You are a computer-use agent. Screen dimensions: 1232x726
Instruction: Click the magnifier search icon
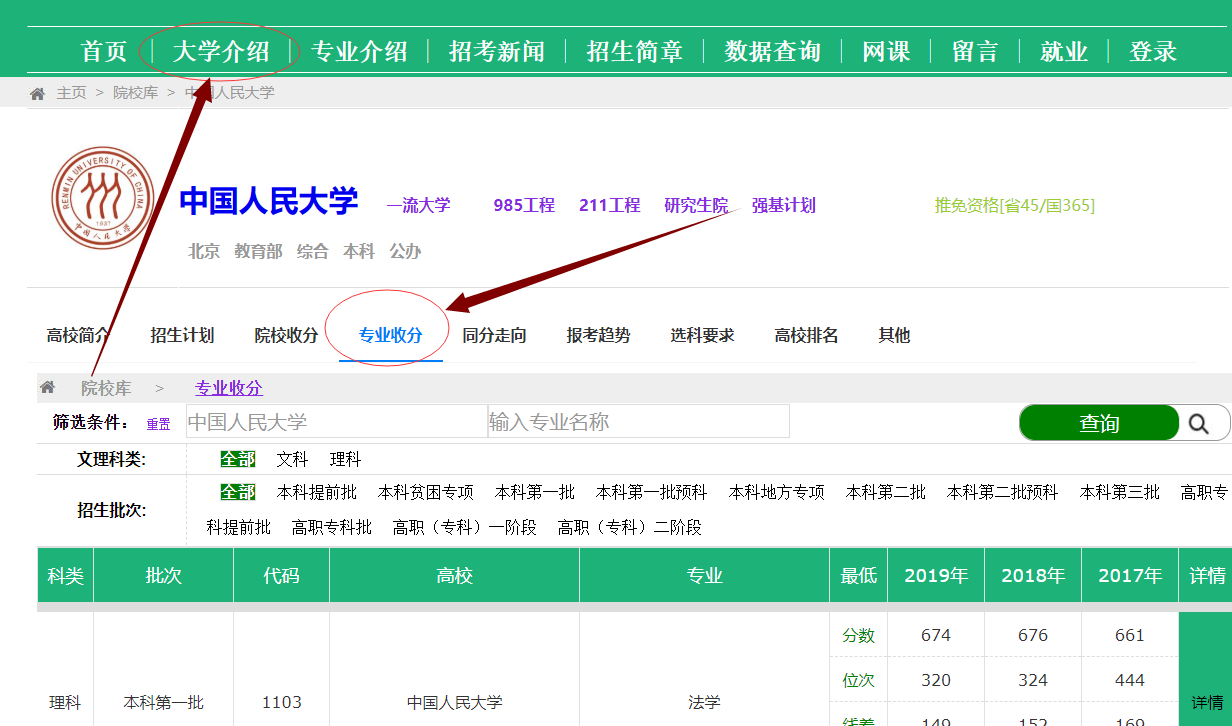pos(1198,423)
